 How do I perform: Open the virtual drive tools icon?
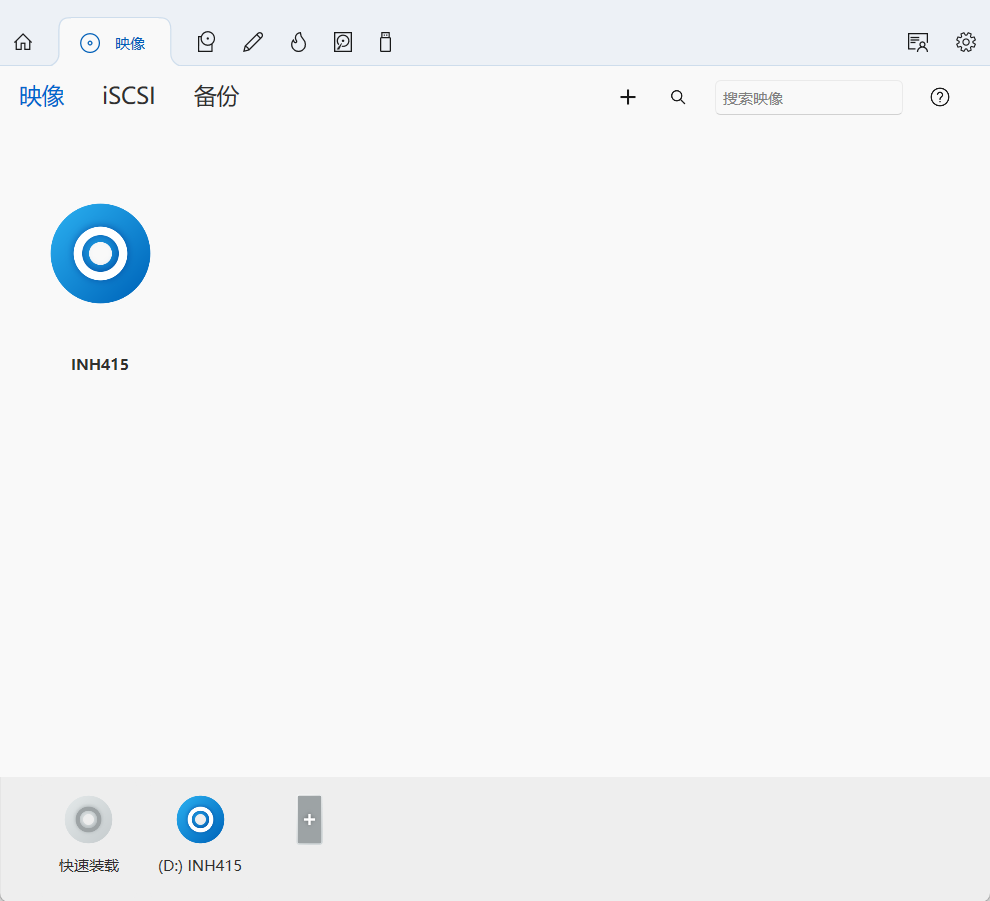click(206, 42)
